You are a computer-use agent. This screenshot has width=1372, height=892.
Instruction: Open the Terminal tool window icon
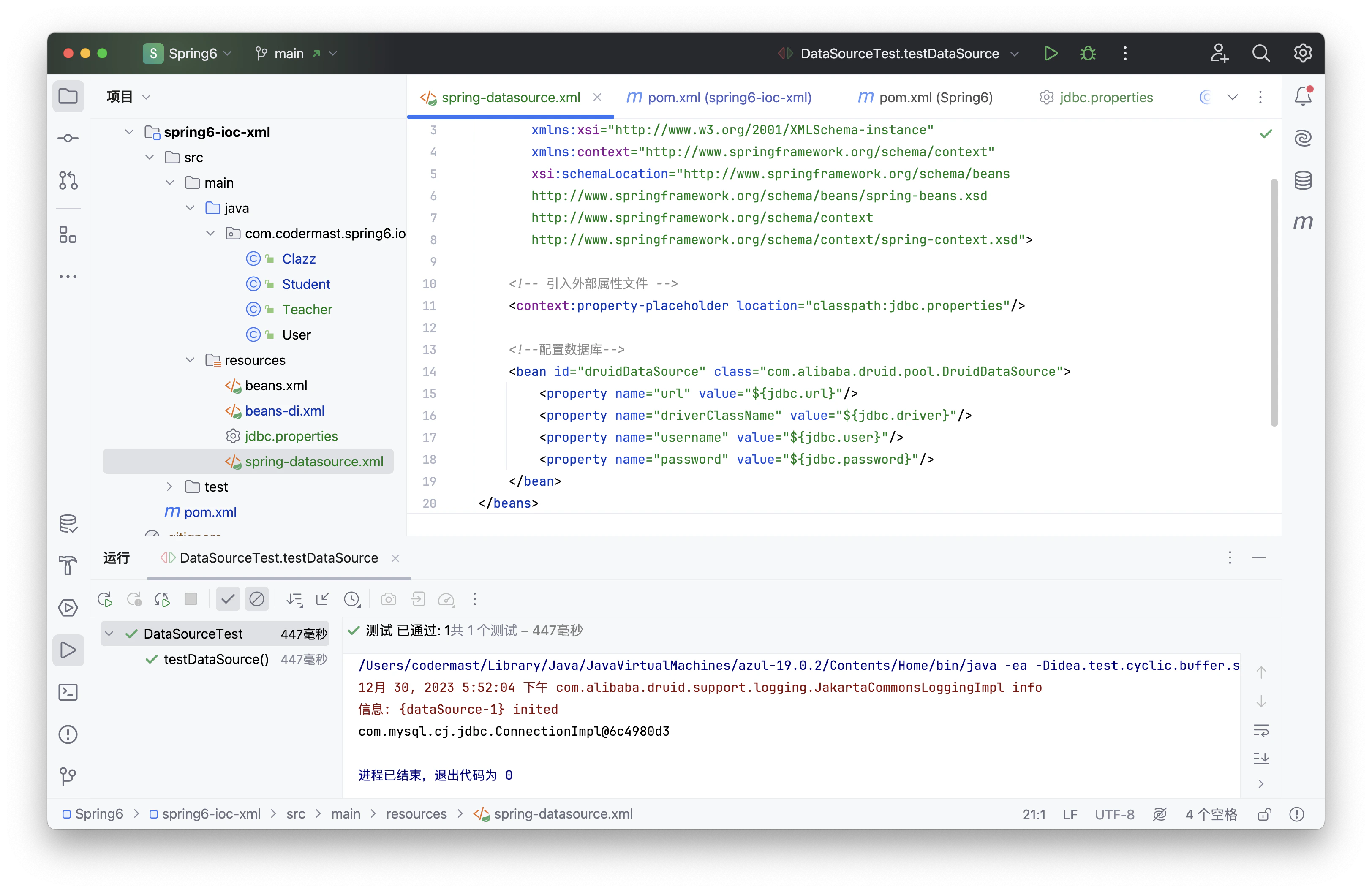68,692
